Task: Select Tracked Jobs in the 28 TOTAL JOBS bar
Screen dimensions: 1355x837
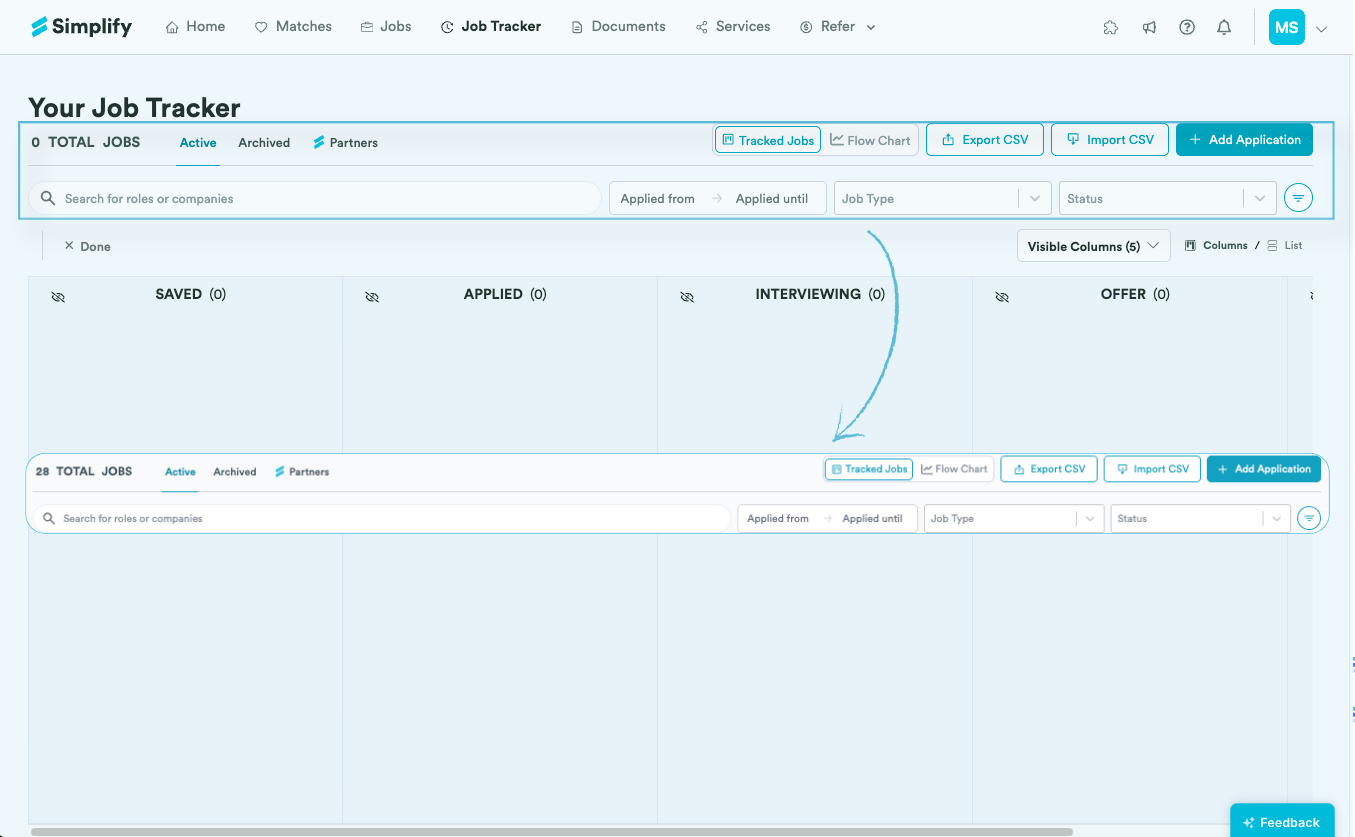Action: point(869,469)
